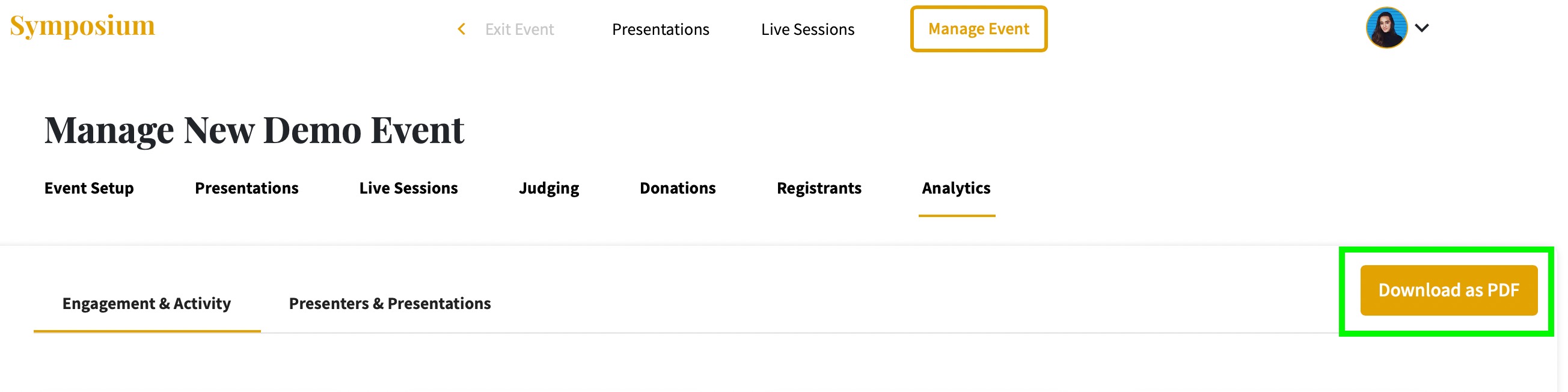Select the Live Sessions management tab
The width and height of the screenshot is (1568, 392).
point(408,188)
